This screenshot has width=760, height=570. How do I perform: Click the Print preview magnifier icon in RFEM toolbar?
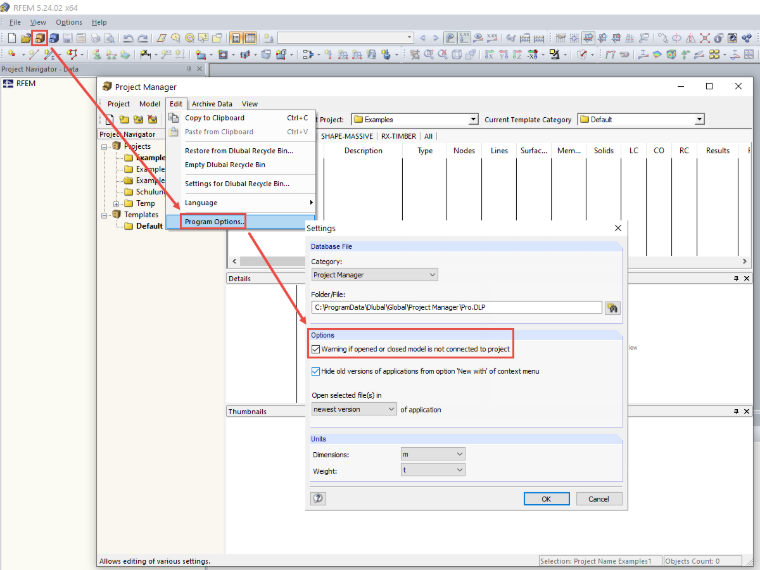click(x=110, y=38)
